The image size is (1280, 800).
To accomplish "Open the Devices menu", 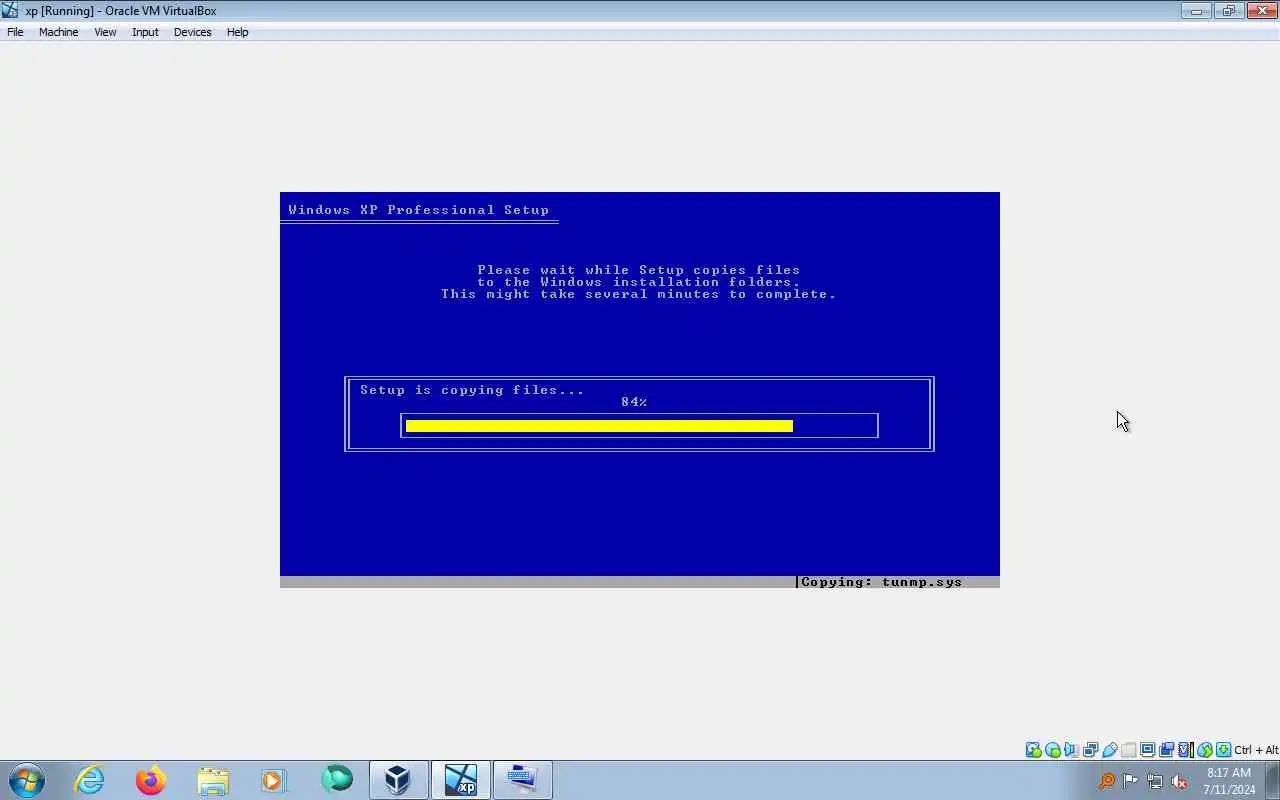I will pos(192,32).
